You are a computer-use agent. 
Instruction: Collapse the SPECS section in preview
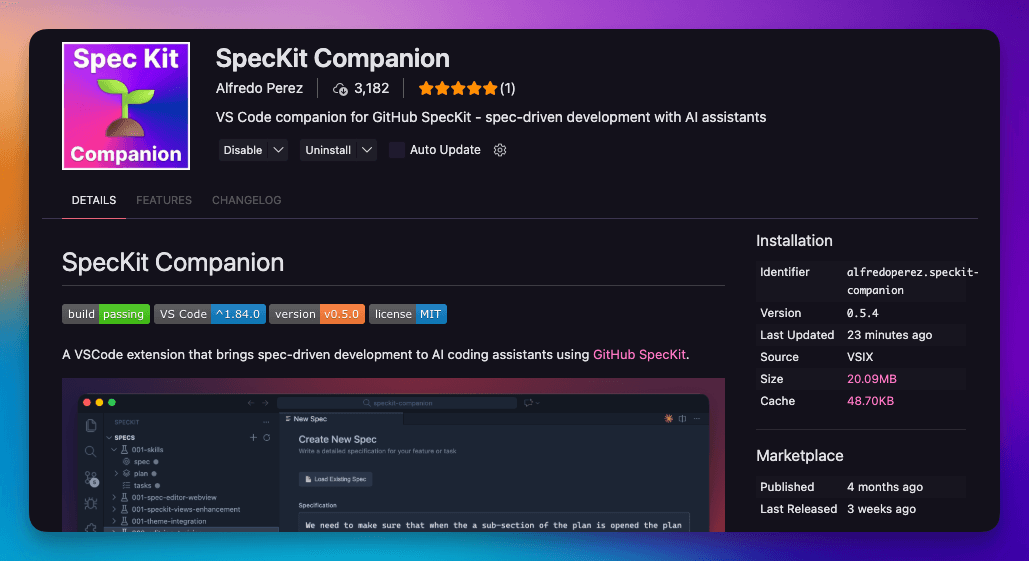pos(110,438)
